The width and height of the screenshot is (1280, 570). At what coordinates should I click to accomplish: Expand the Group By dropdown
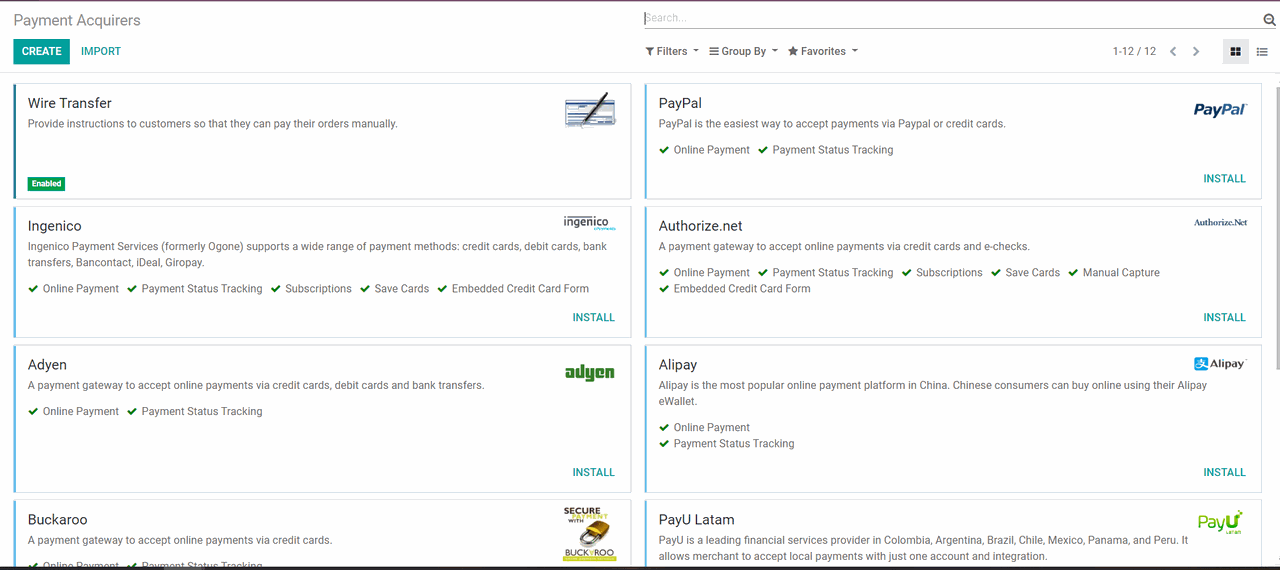pyautogui.click(x=743, y=52)
